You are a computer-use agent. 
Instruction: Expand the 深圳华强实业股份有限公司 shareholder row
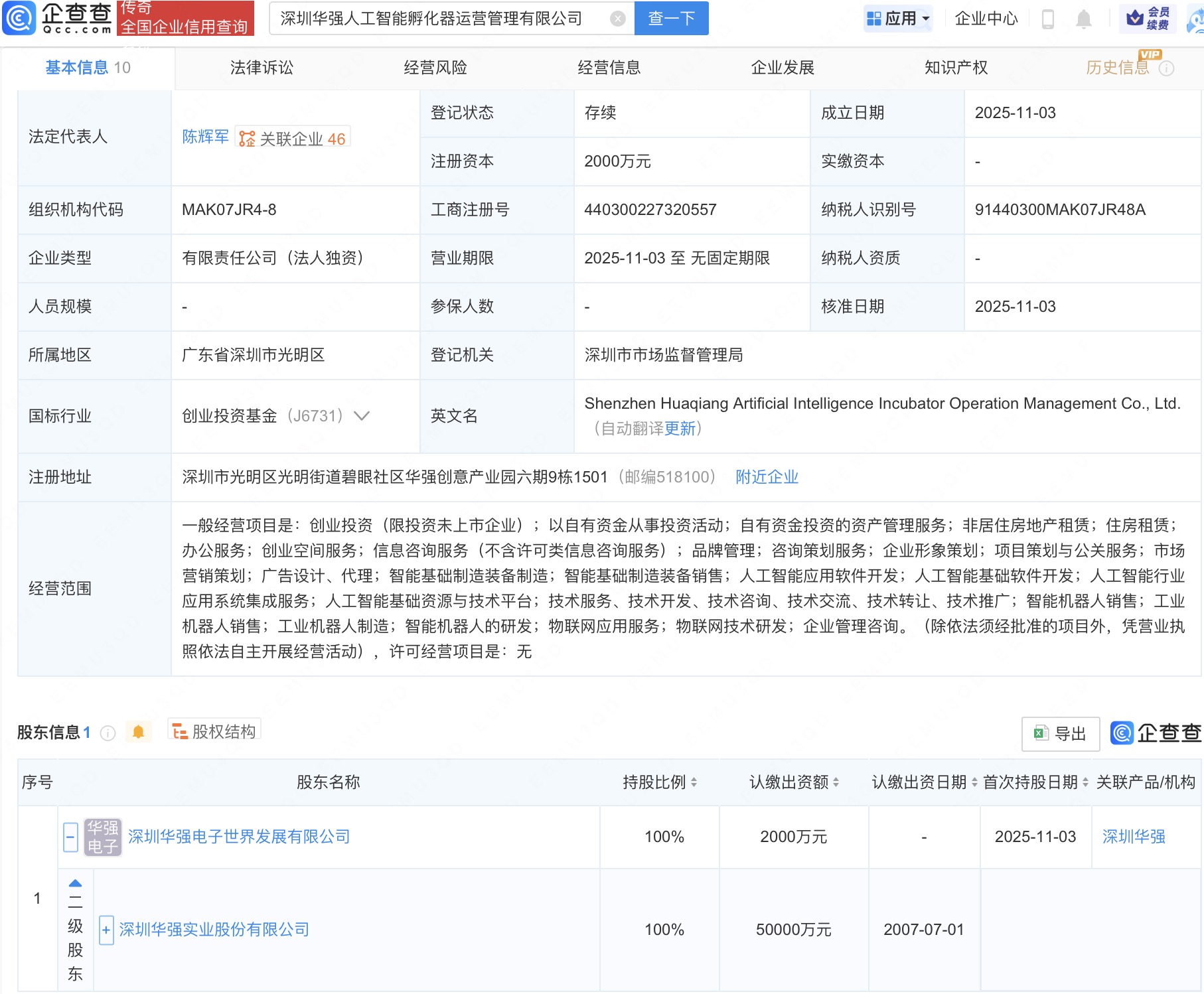tap(106, 930)
